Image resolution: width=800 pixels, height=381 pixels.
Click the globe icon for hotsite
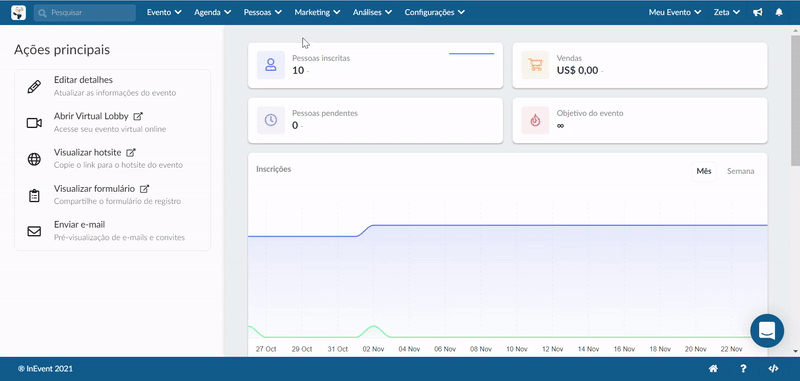point(34,159)
